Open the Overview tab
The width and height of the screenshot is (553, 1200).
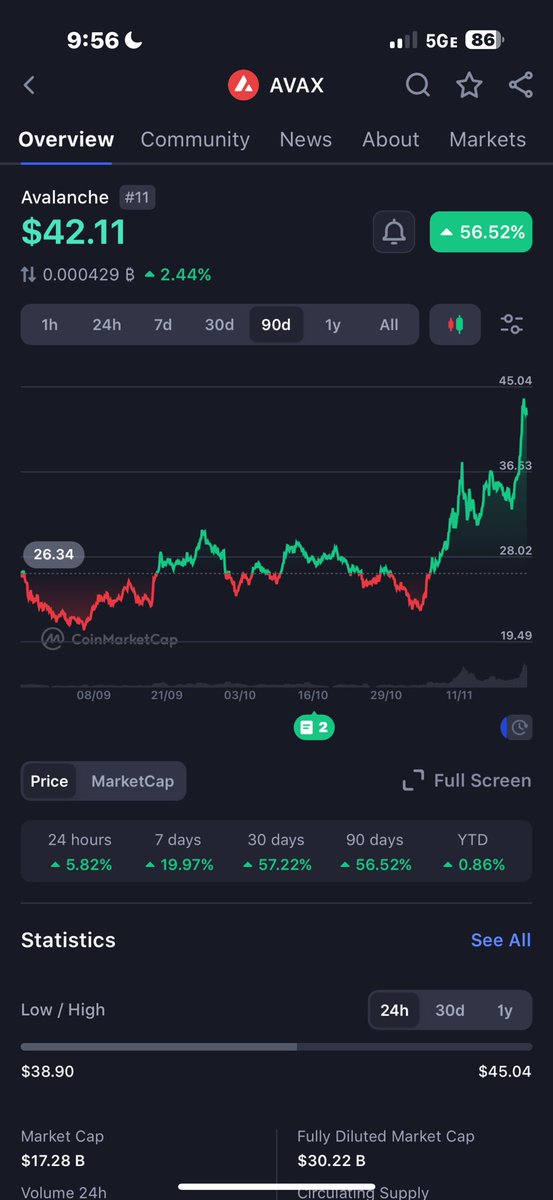pyautogui.click(x=66, y=139)
